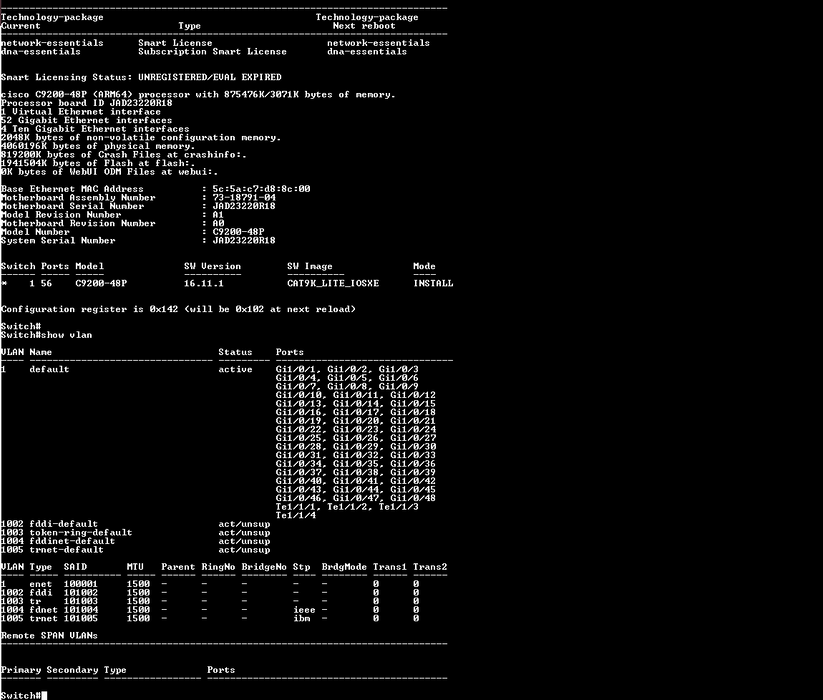Click Model Revision Number value A1
The image size is (823, 700).
218,215
